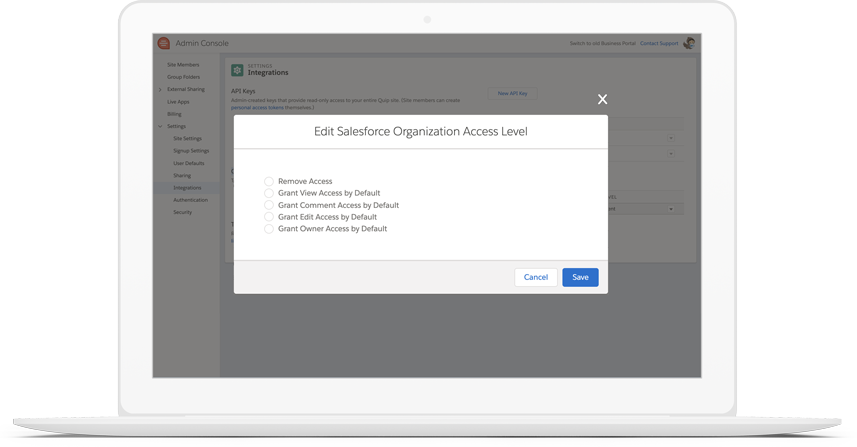The height and width of the screenshot is (447, 857).
Task: Open Authentication in the sidebar
Action: tap(191, 200)
